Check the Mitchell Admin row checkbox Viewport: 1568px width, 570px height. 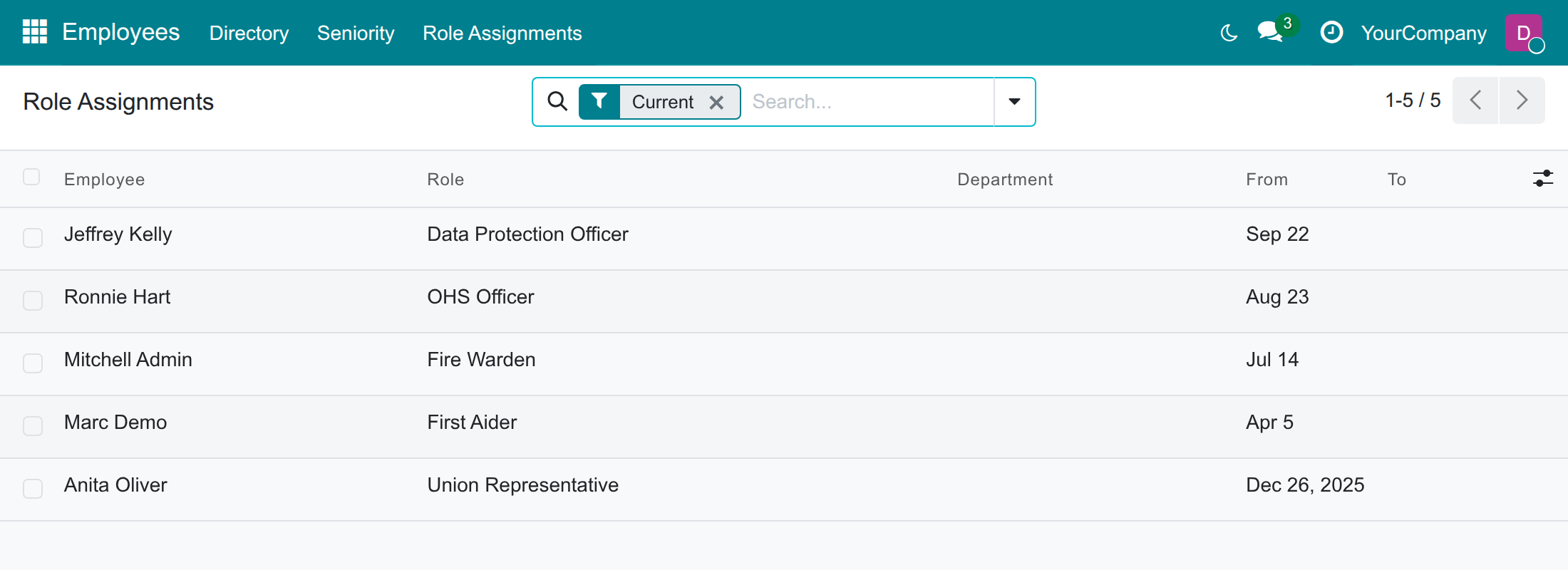click(33, 363)
